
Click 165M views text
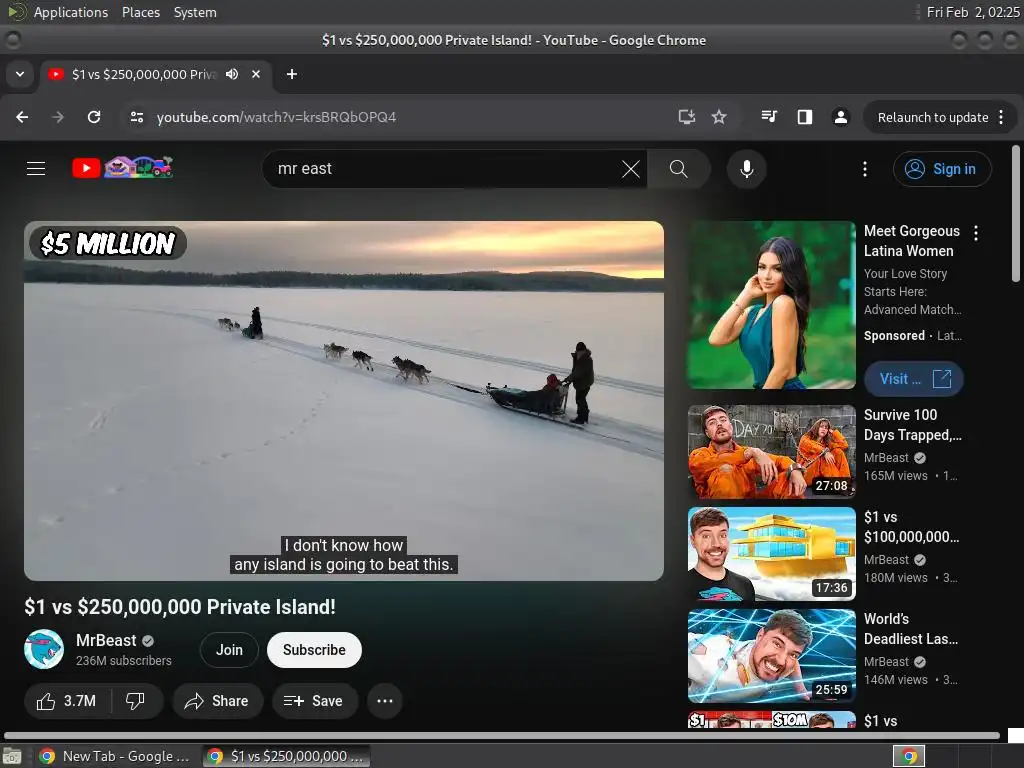pos(895,476)
